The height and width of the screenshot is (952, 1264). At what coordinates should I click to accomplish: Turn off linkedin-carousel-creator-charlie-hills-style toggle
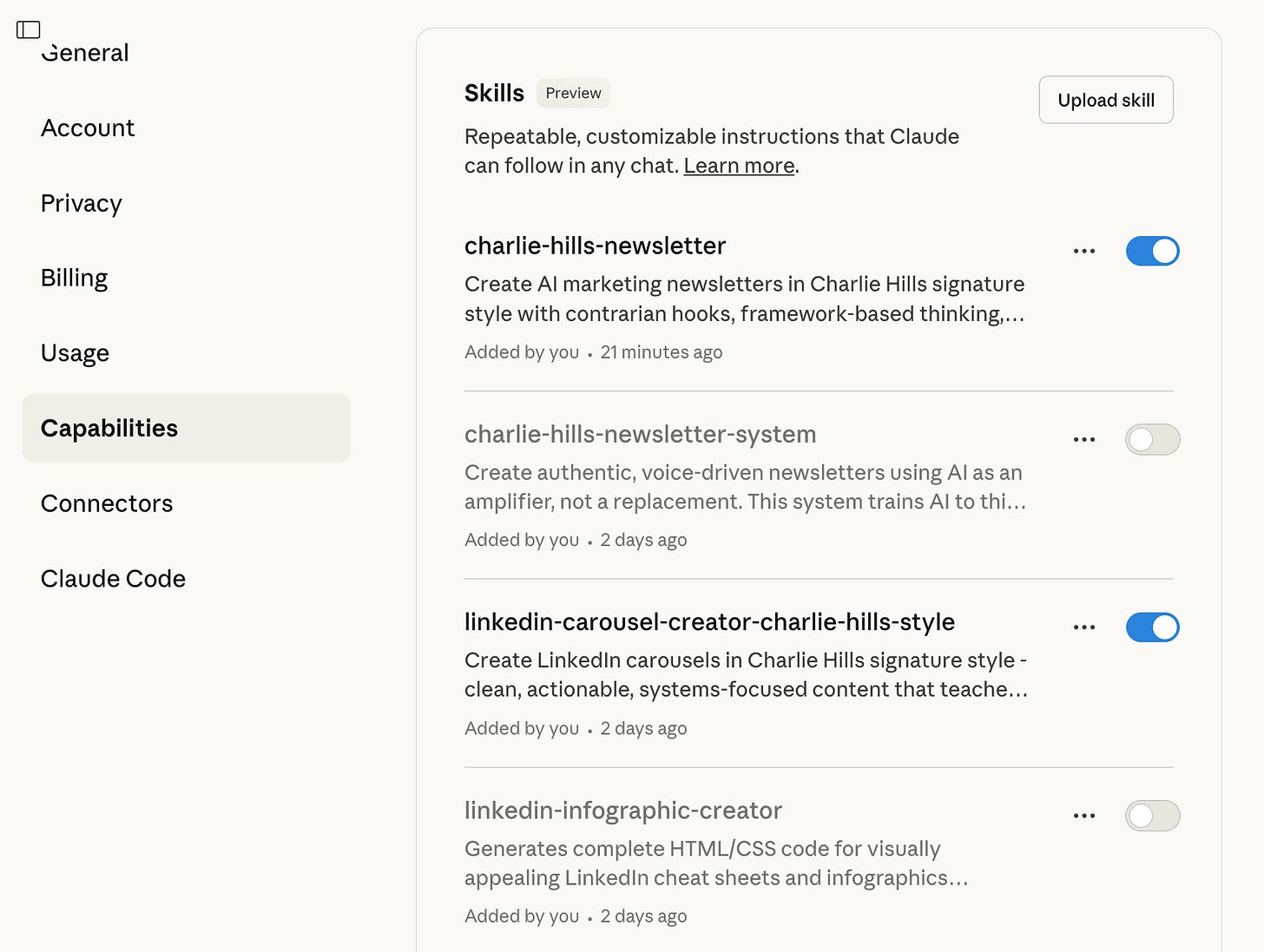pos(1152,627)
